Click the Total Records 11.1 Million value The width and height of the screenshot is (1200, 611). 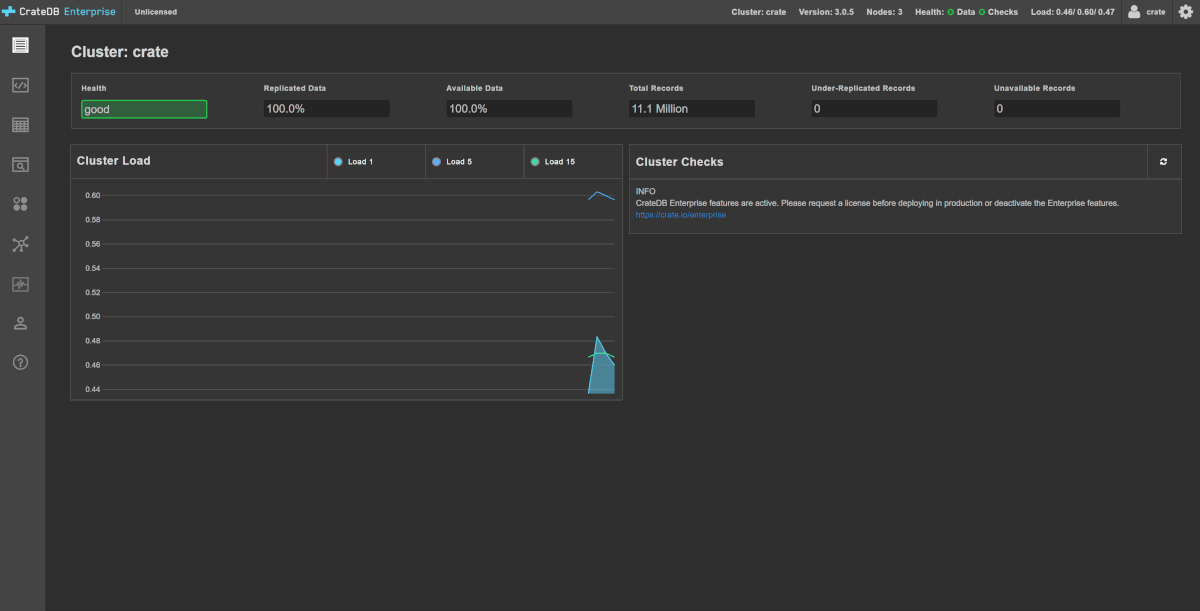[691, 109]
